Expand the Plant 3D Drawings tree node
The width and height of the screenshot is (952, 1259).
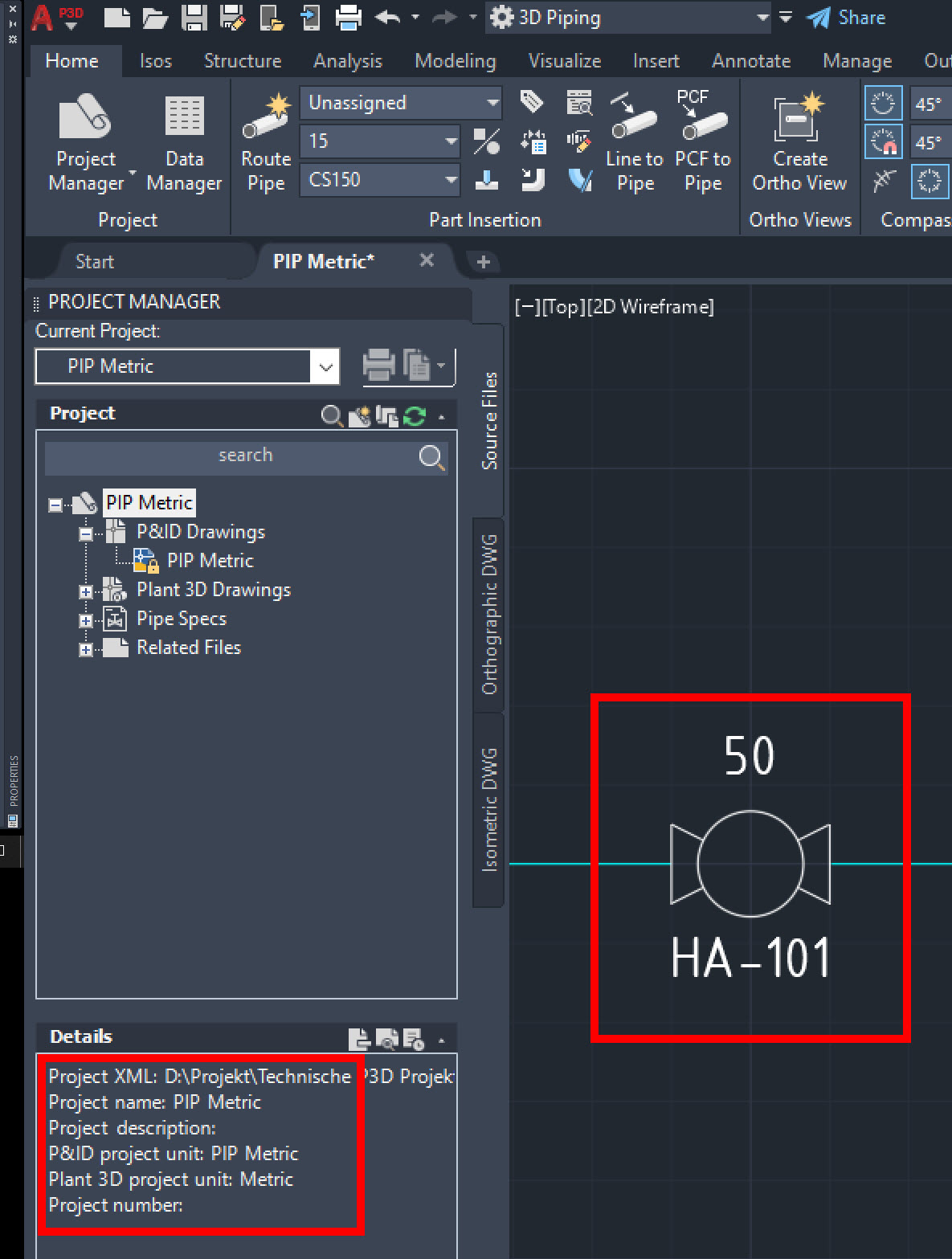86,592
